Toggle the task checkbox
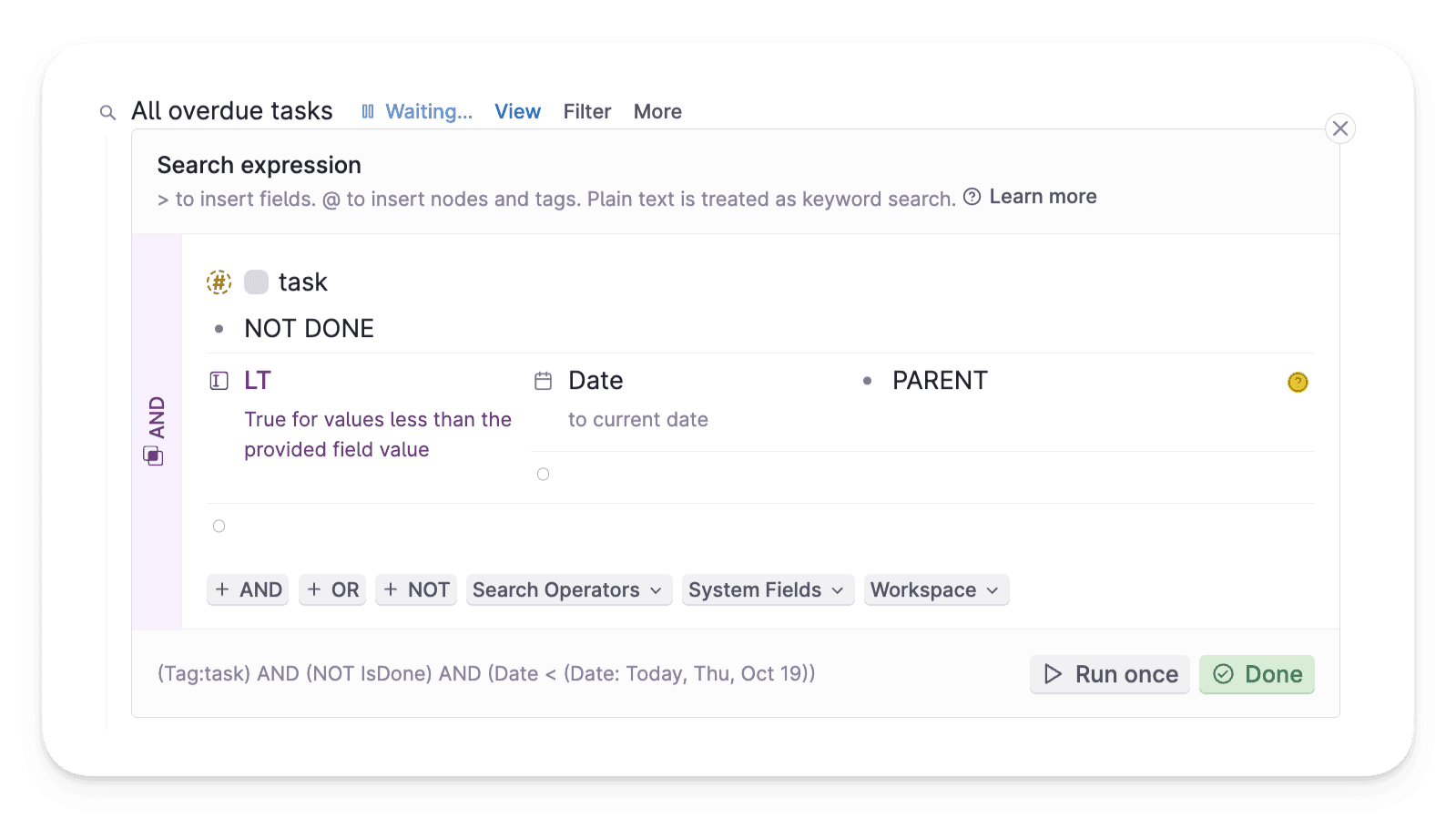 click(x=257, y=282)
